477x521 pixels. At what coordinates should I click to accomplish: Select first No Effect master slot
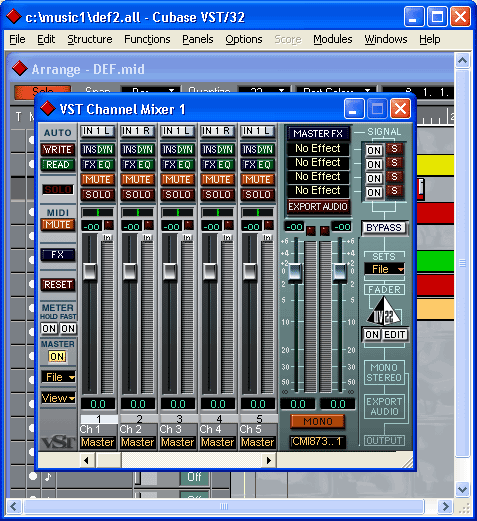point(318,148)
